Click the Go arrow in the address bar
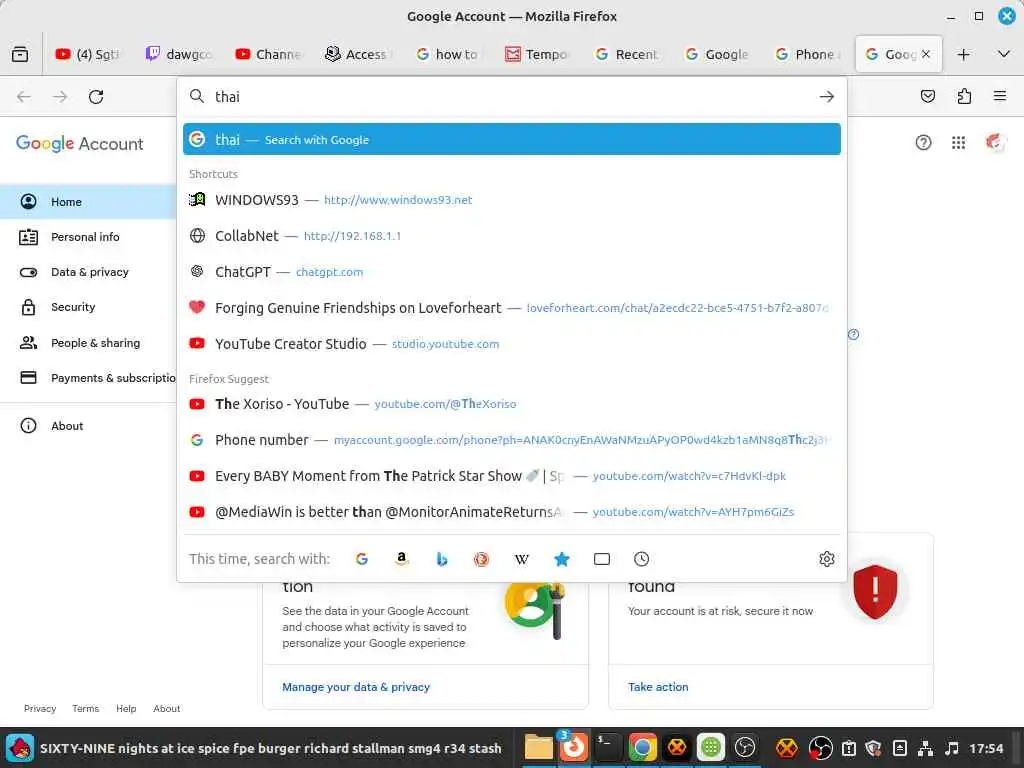Screen dimensions: 1024x768 click(827, 97)
